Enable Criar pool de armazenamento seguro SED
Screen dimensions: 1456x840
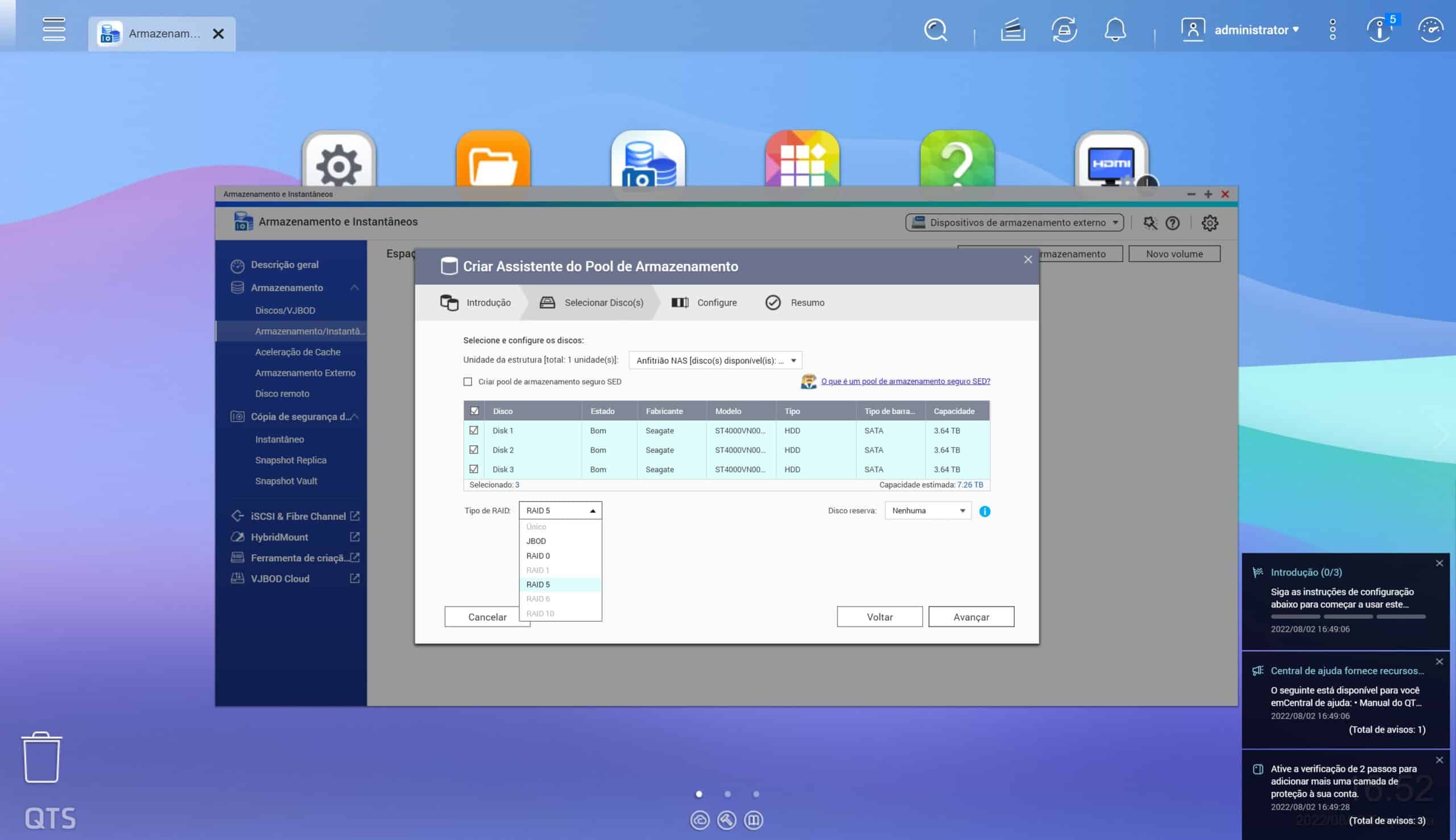tap(468, 382)
